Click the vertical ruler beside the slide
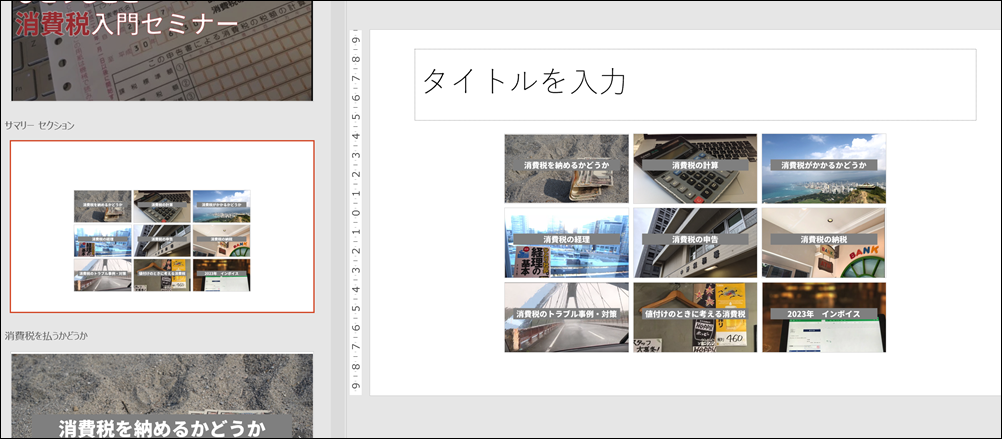The image size is (1002, 439). coord(355,212)
